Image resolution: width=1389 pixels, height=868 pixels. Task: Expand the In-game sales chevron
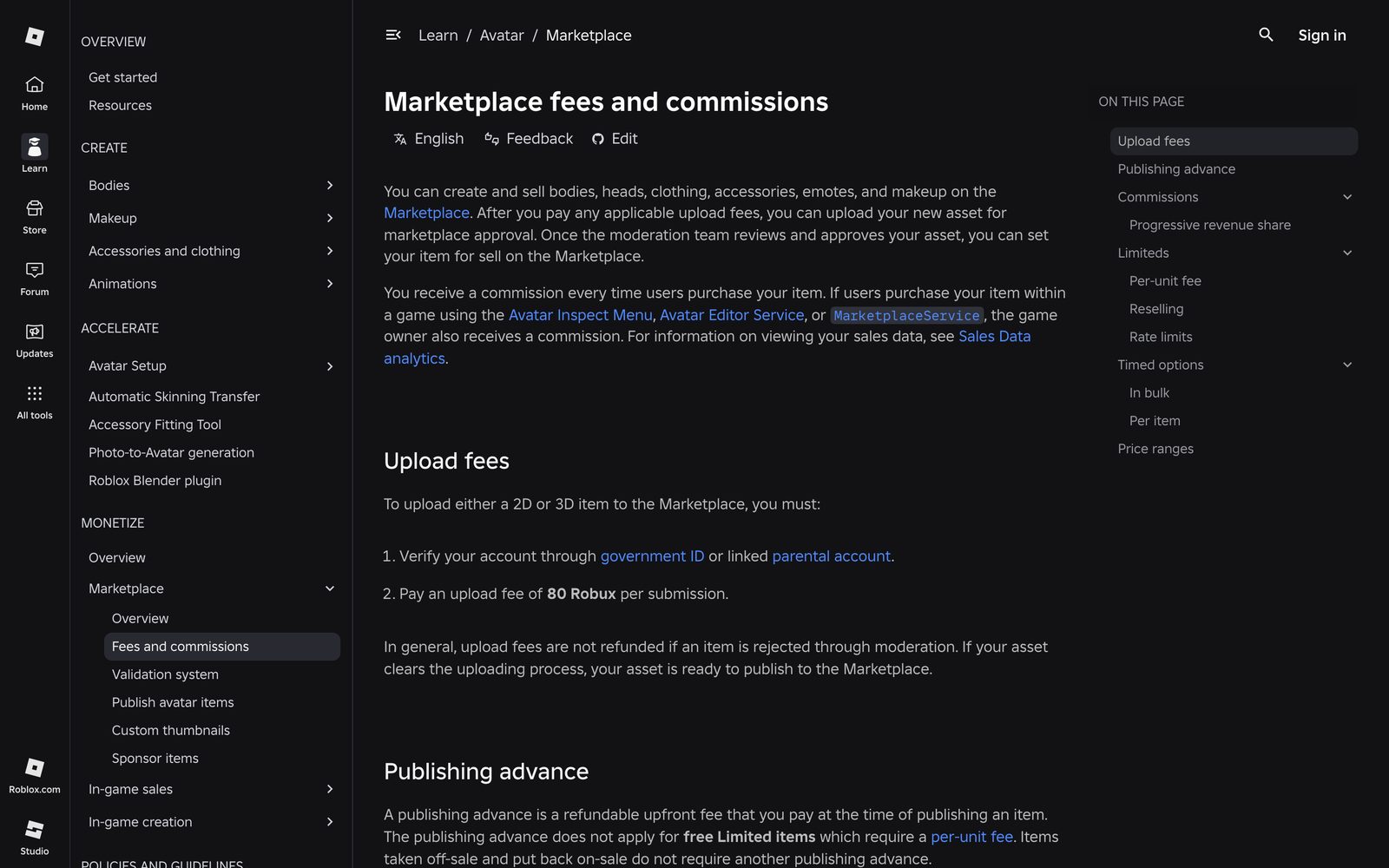tap(330, 789)
